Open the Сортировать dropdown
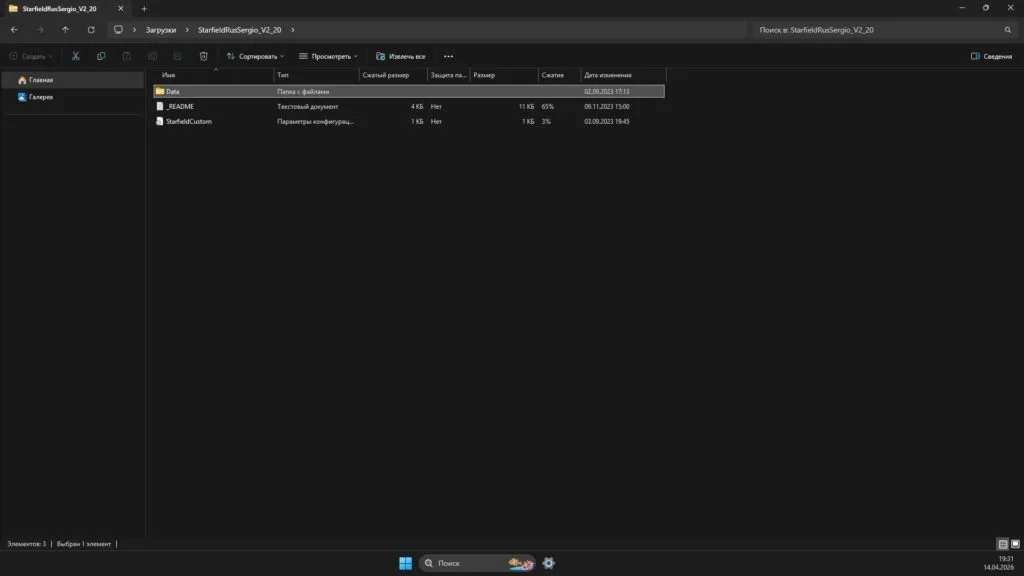 255,56
